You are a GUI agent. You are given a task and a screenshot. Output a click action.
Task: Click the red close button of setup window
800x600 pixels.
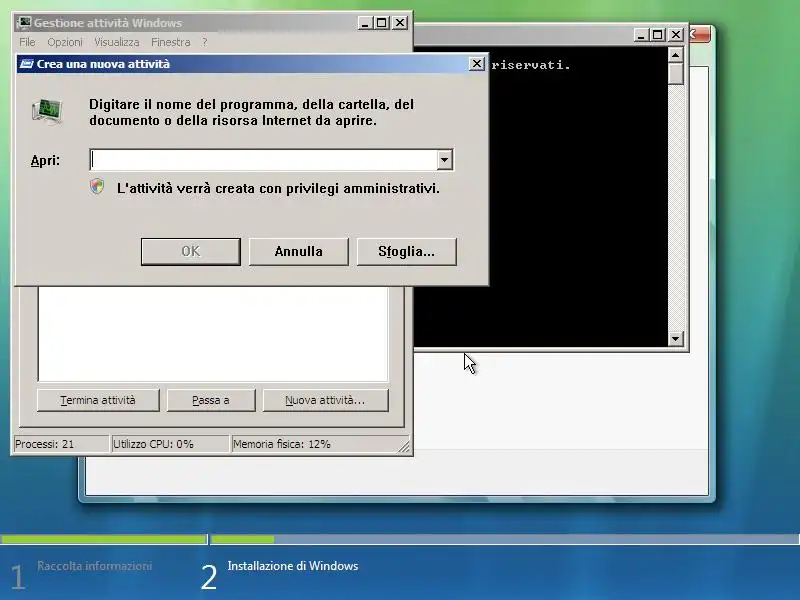point(699,35)
